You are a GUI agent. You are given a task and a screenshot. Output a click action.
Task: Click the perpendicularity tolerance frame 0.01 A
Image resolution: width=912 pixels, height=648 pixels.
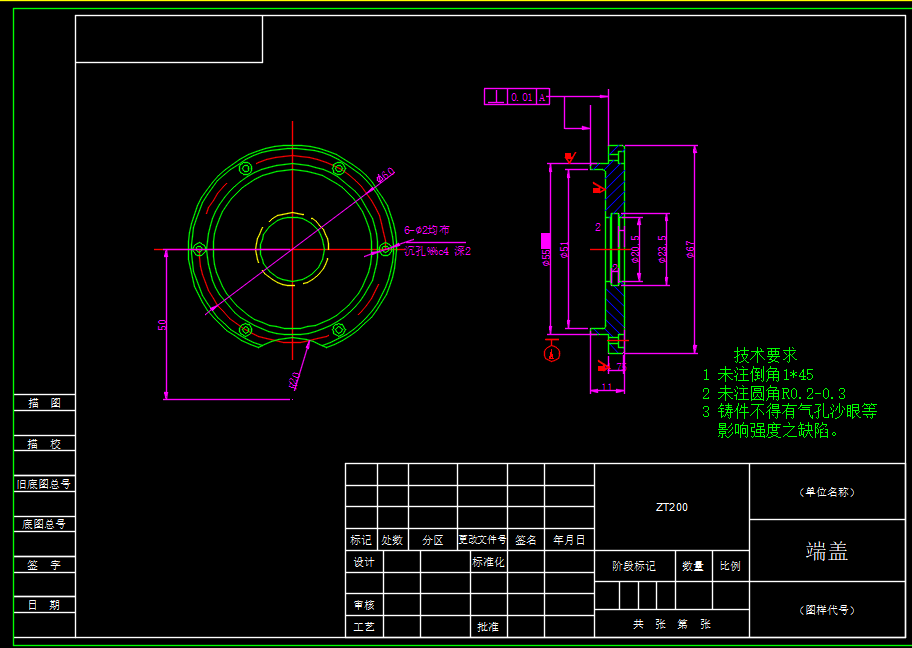tap(517, 97)
